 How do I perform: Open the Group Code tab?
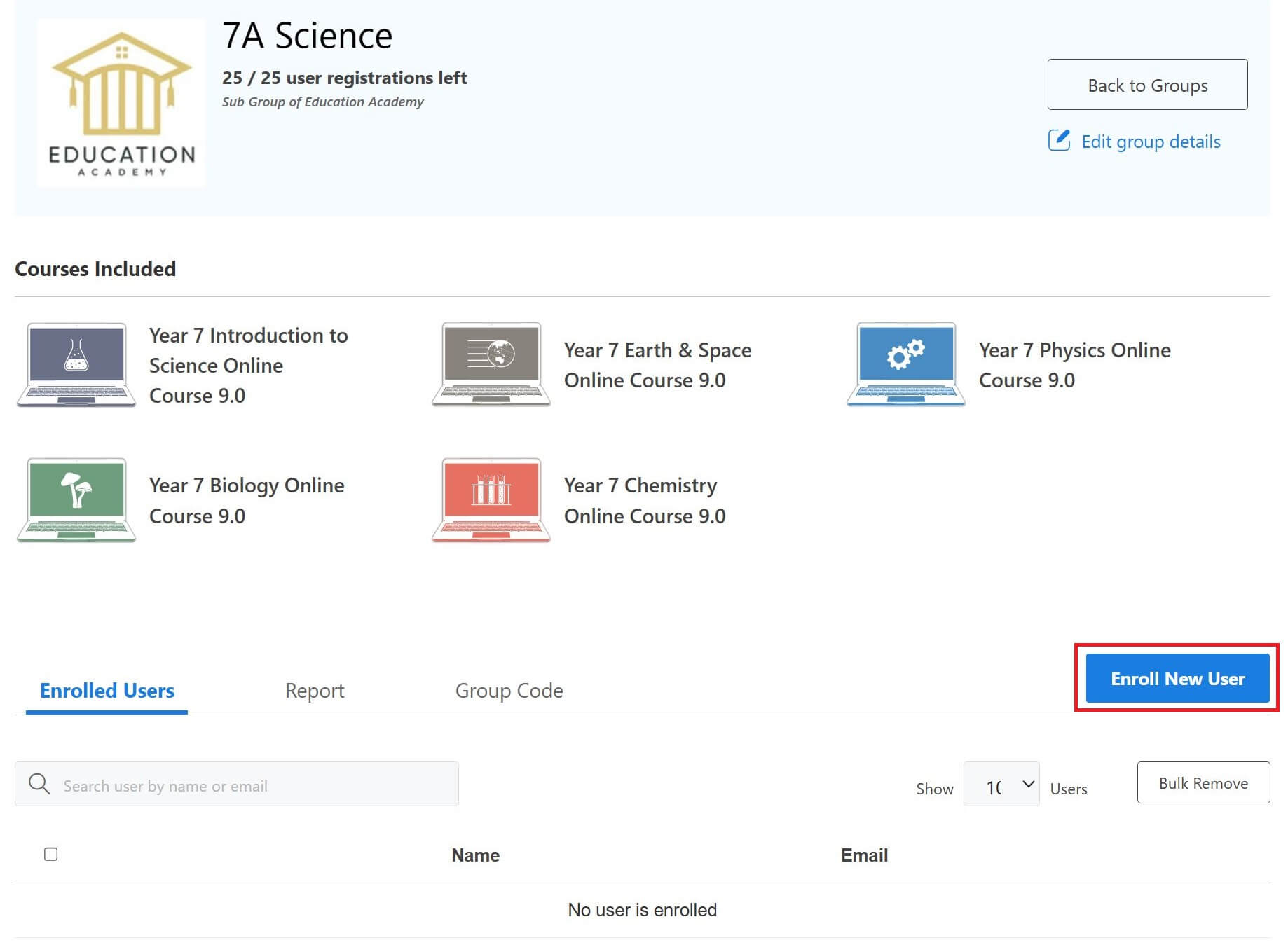[509, 691]
